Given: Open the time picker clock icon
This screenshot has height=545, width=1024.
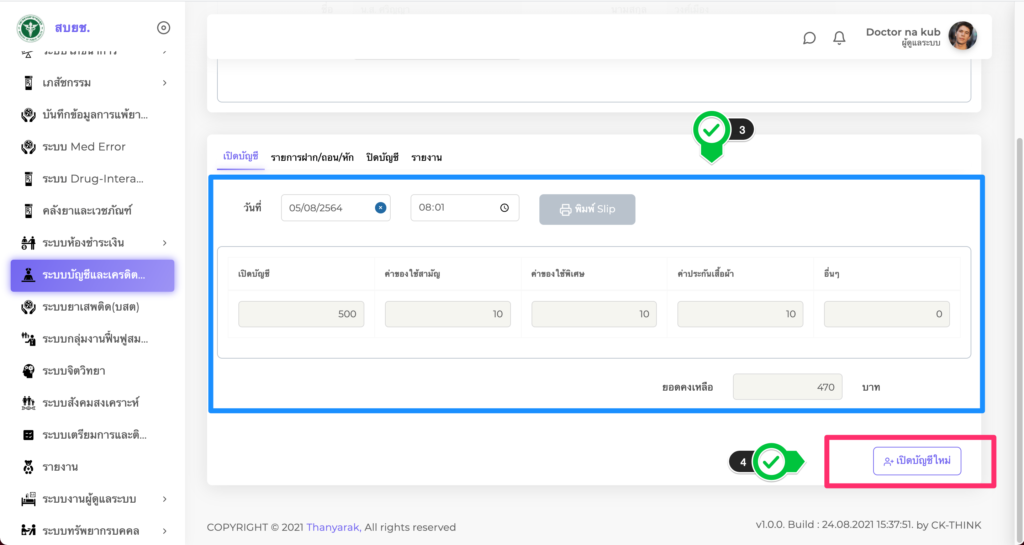Looking at the screenshot, I should pos(504,208).
